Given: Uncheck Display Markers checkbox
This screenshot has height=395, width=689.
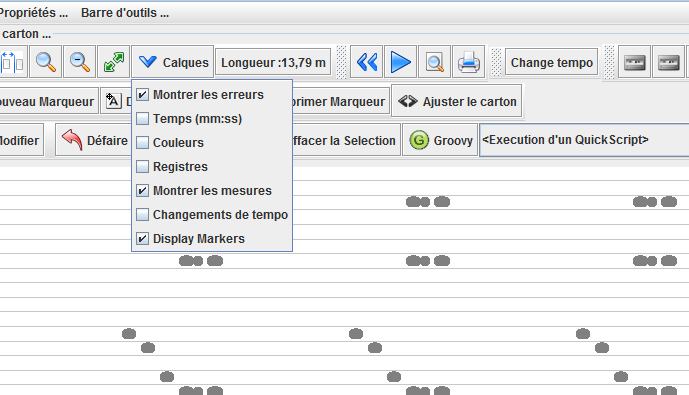Looking at the screenshot, I should coord(142,239).
